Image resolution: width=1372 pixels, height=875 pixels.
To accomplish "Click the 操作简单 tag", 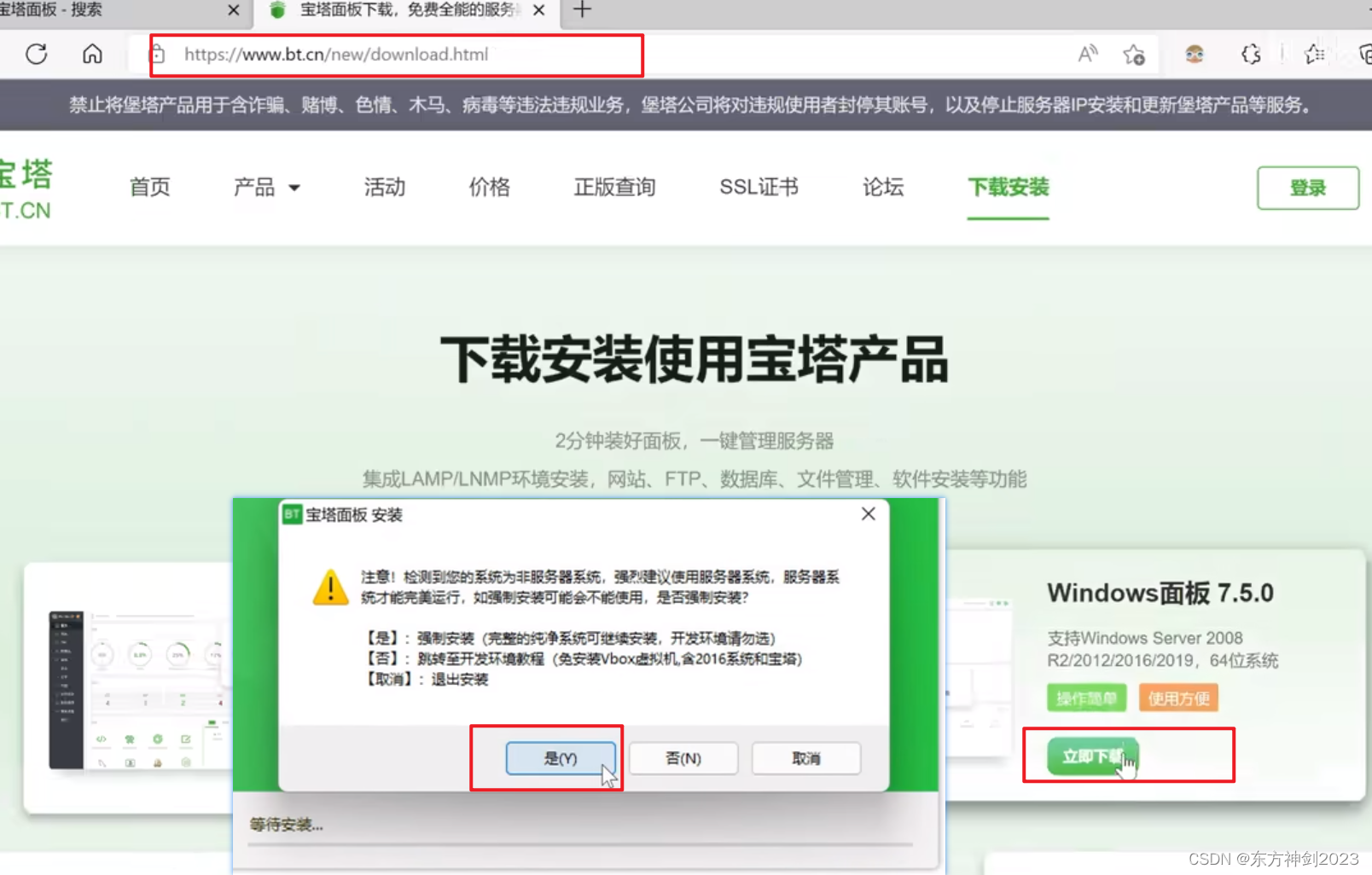I will pos(1086,698).
